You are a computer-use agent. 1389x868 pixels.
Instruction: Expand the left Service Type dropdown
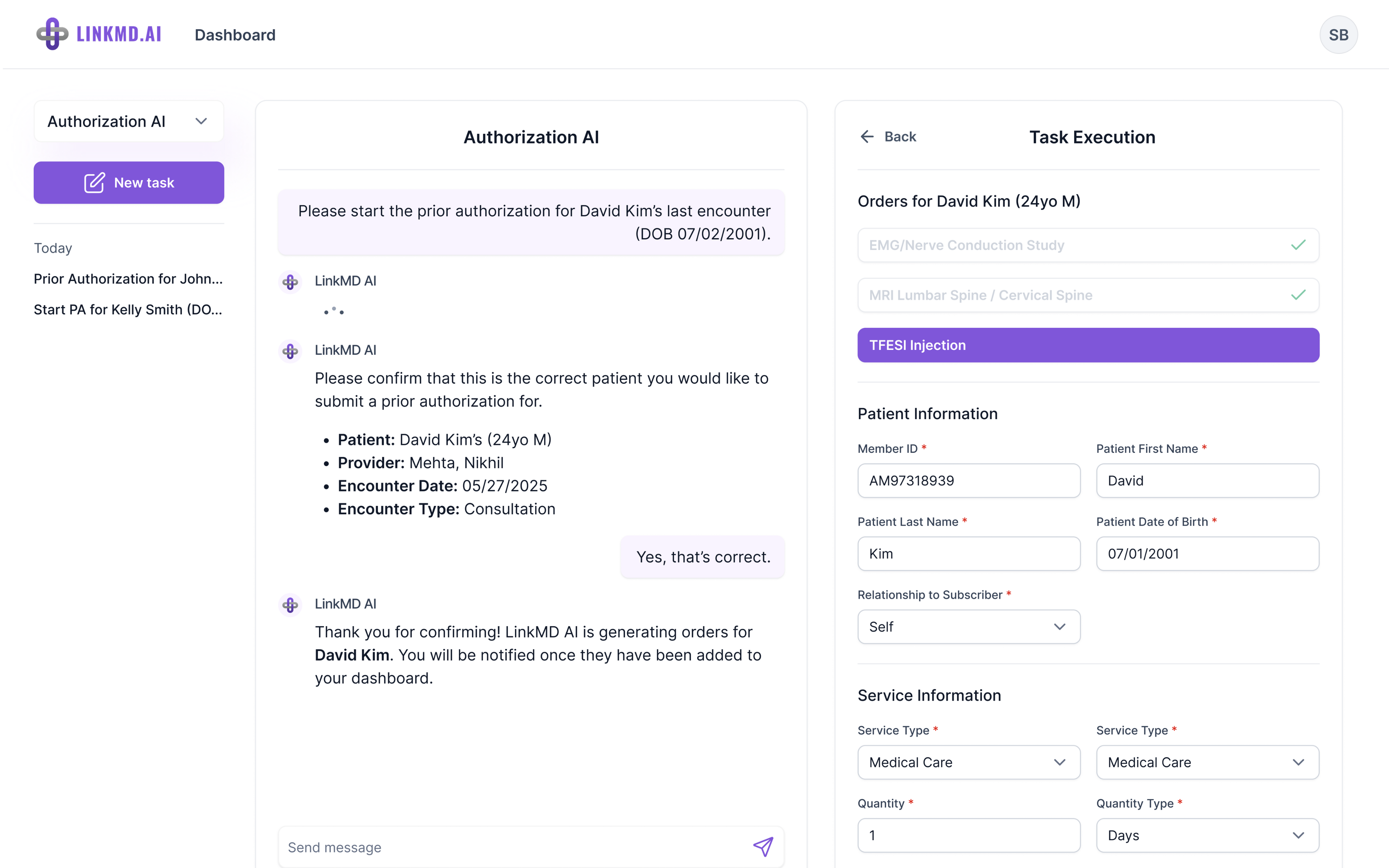(968, 762)
